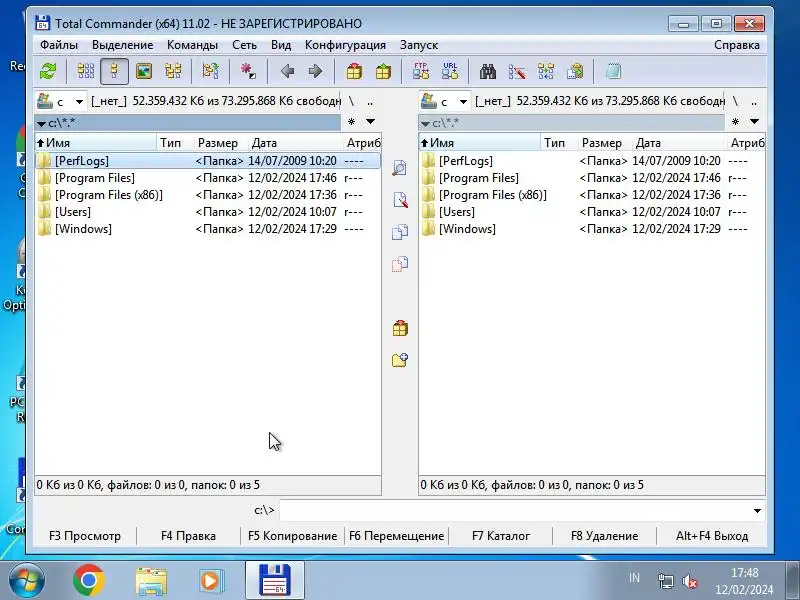Click the F7 Каталог button

(501, 536)
